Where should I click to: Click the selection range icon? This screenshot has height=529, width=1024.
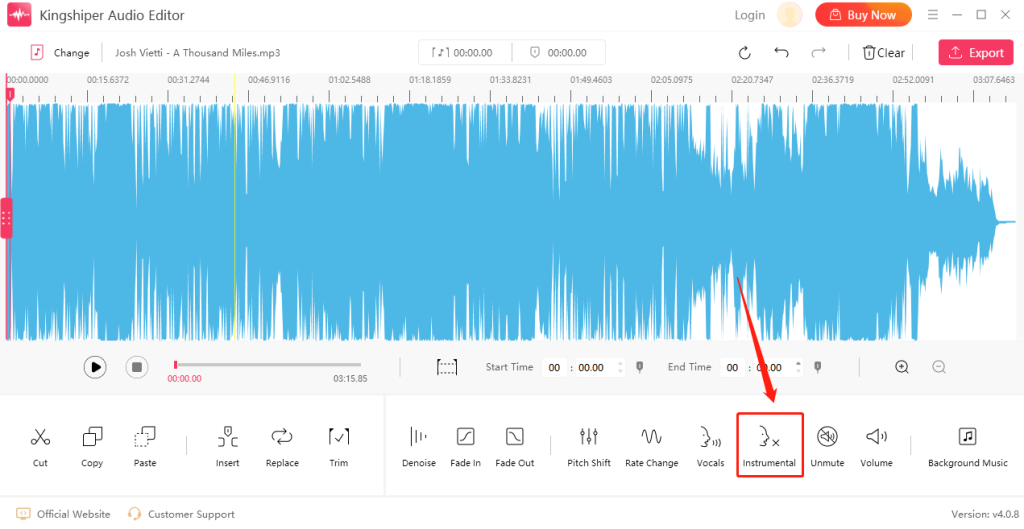click(x=447, y=367)
